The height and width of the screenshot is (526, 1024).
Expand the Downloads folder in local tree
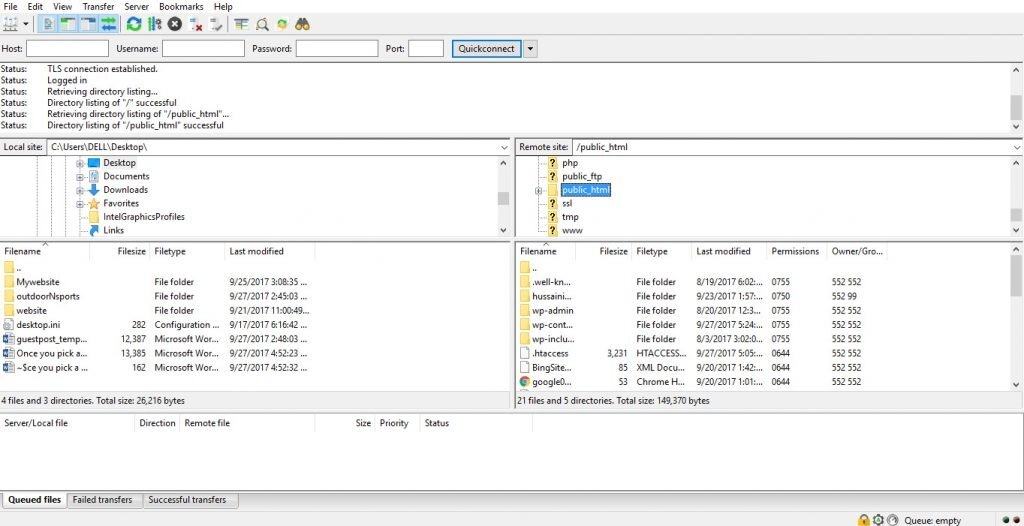coord(80,190)
